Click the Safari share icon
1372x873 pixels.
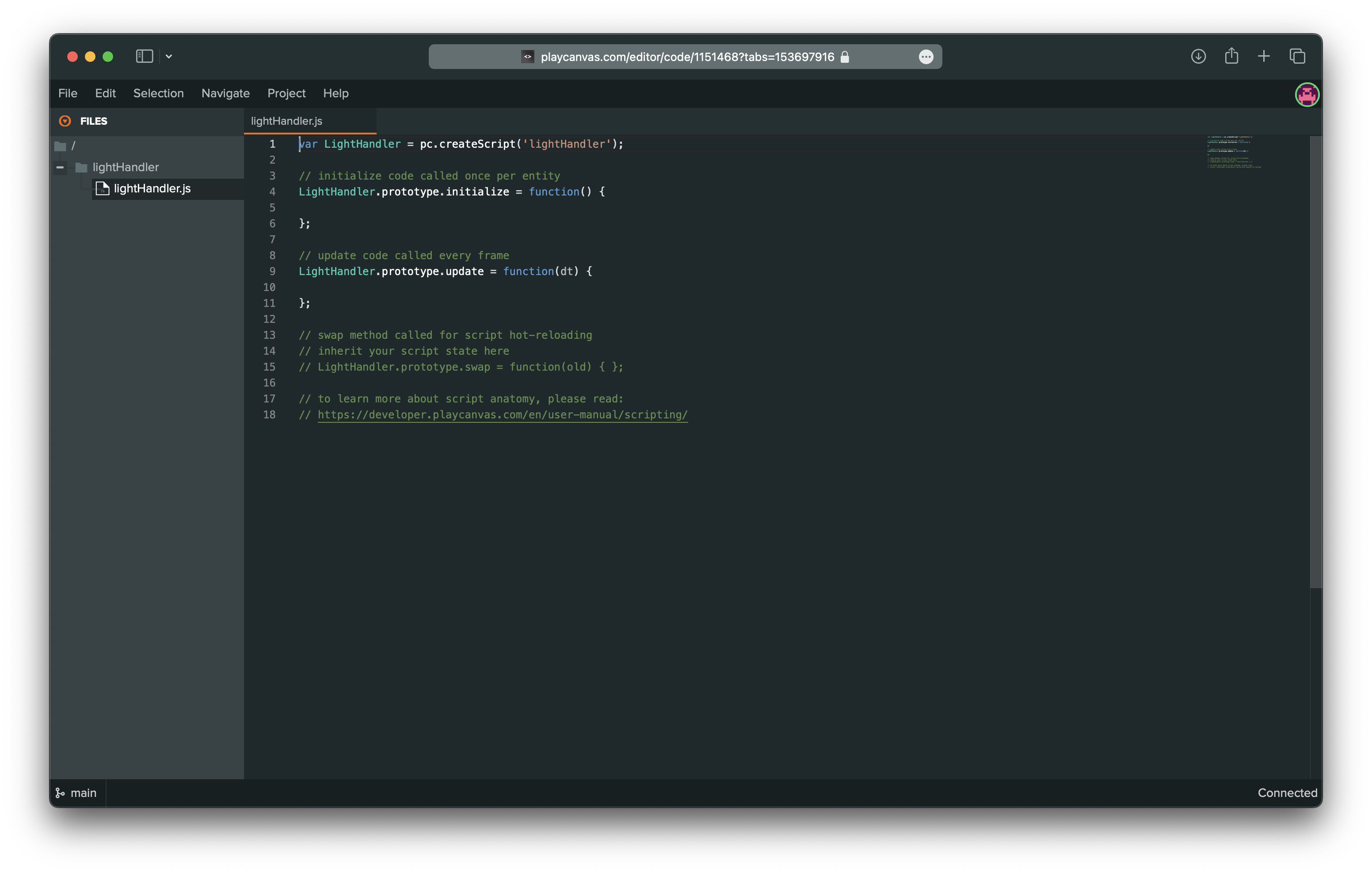tap(1231, 56)
